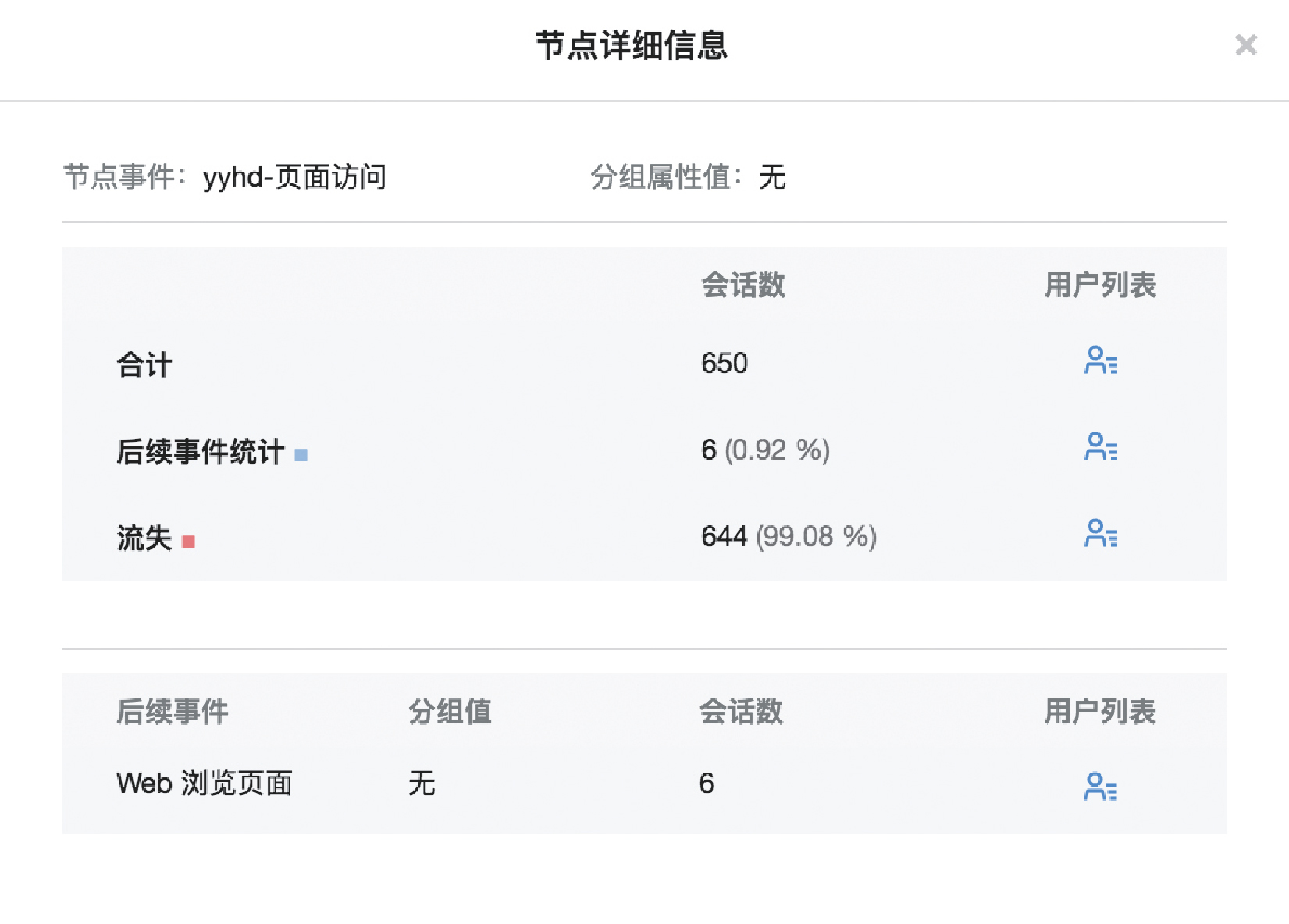Click the blue swatch beside 后续事件统计
1289x924 pixels.
(301, 454)
